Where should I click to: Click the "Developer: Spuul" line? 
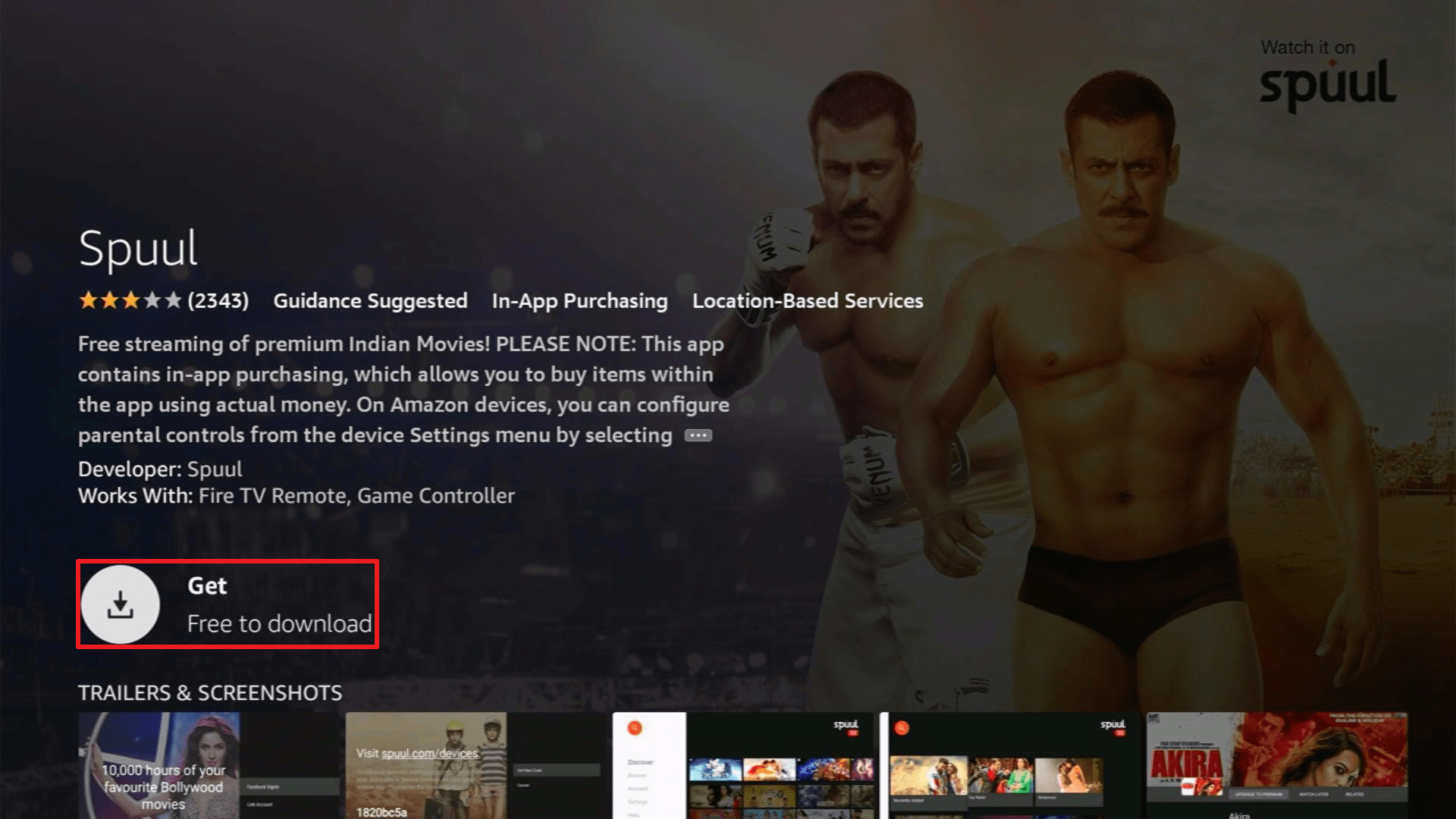[160, 469]
